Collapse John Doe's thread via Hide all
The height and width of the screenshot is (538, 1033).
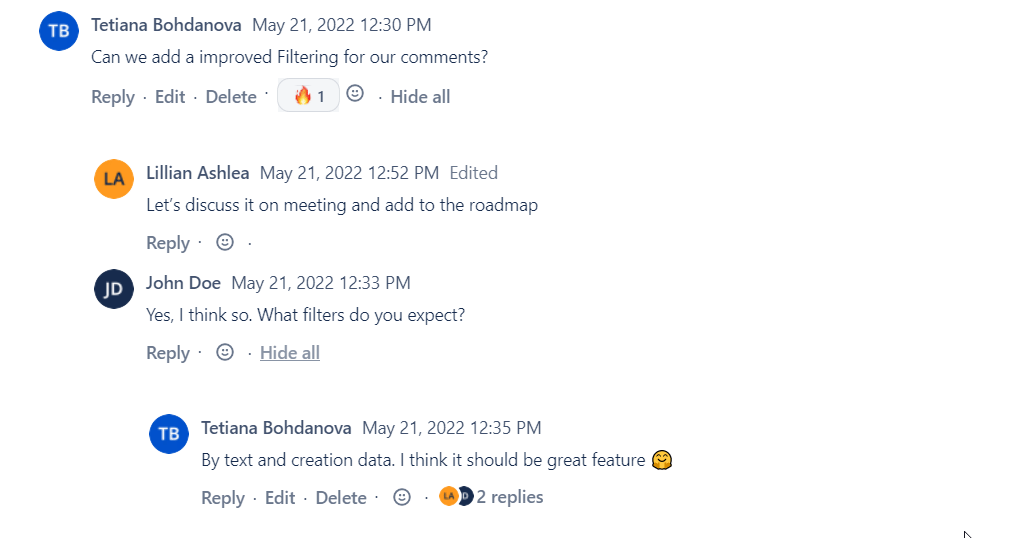click(x=290, y=353)
